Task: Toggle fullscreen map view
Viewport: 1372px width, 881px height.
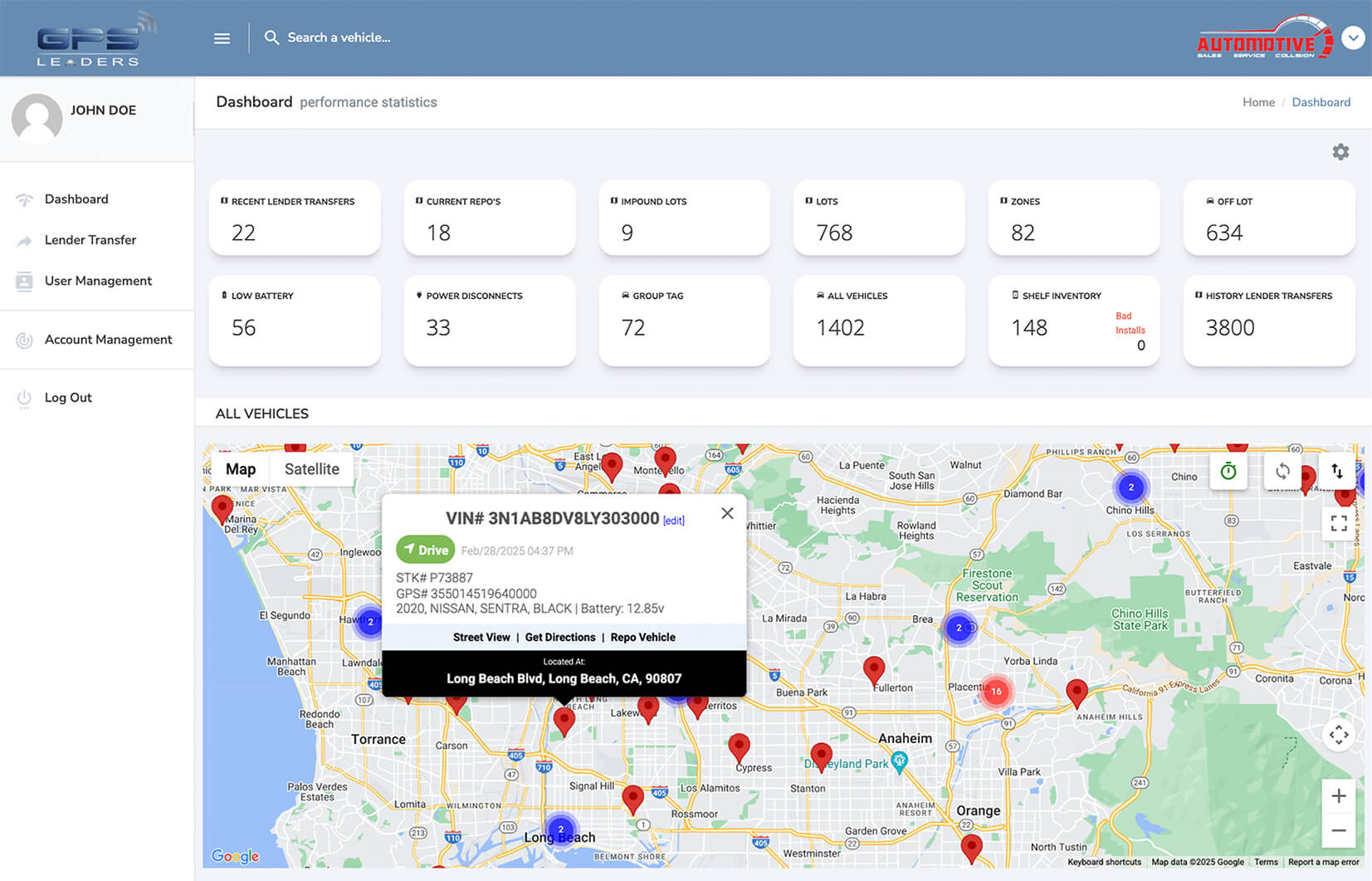Action: (1338, 523)
